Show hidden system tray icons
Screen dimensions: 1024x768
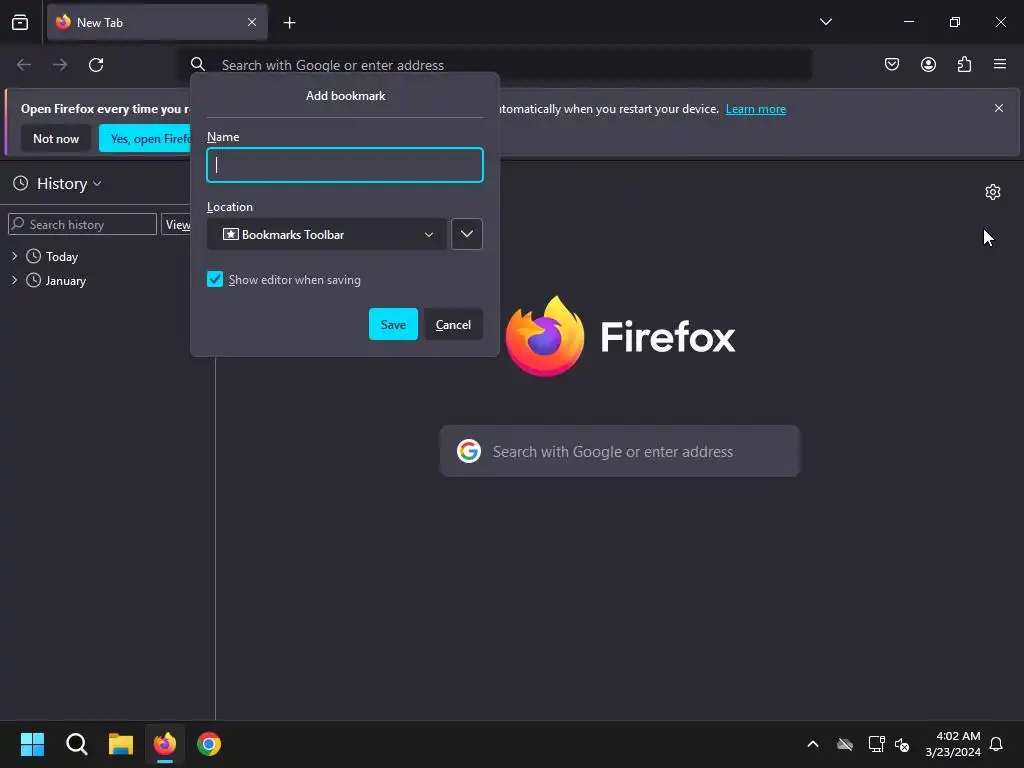[x=813, y=744]
